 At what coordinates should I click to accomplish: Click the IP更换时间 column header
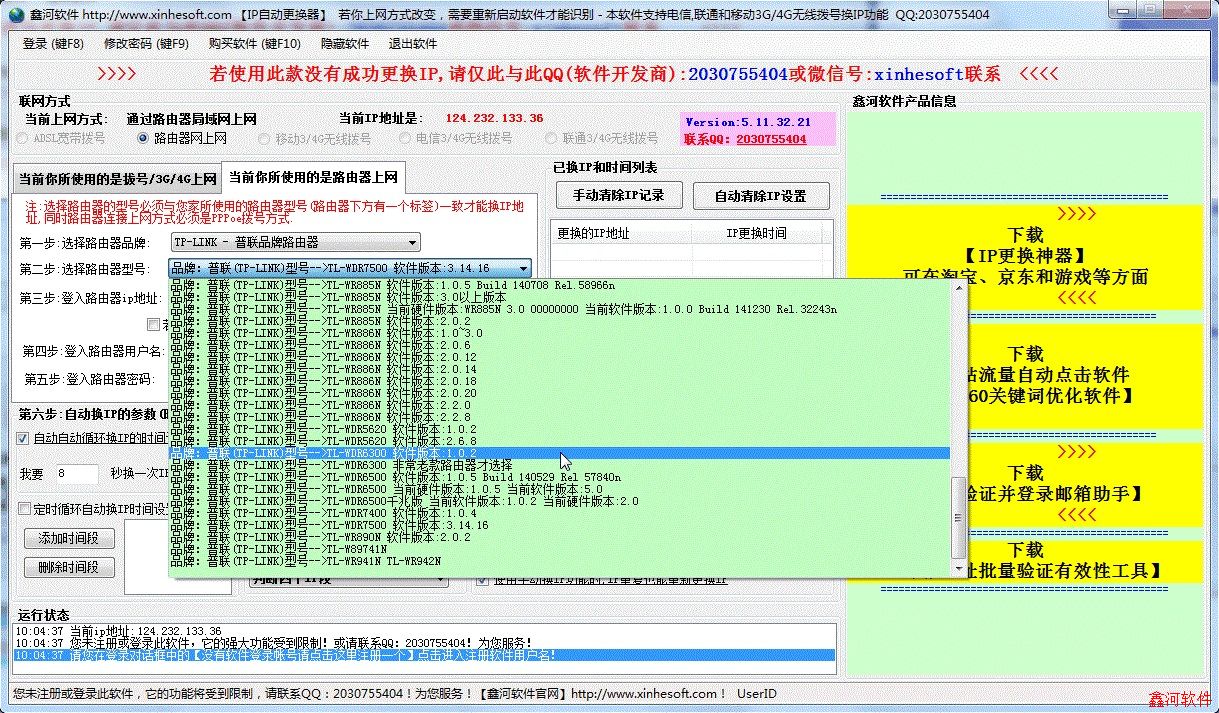click(x=756, y=233)
